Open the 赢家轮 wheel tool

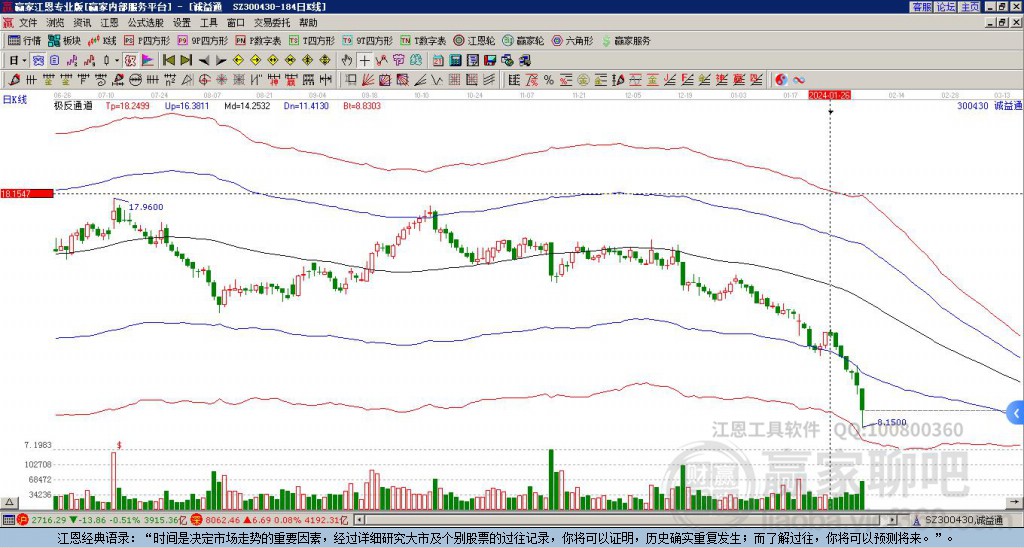pyautogui.click(x=523, y=40)
